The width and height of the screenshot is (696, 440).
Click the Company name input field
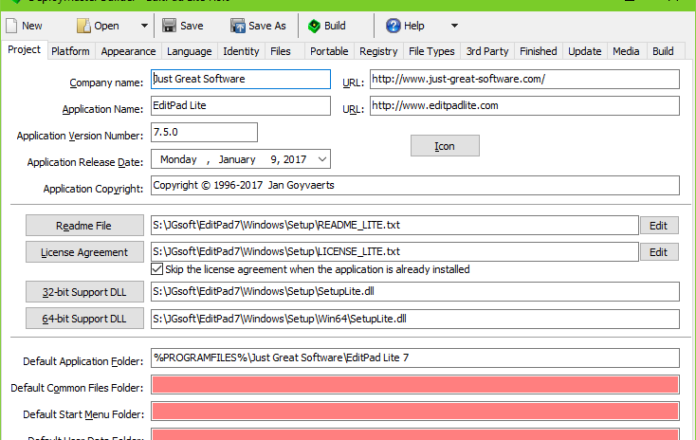coord(241,79)
